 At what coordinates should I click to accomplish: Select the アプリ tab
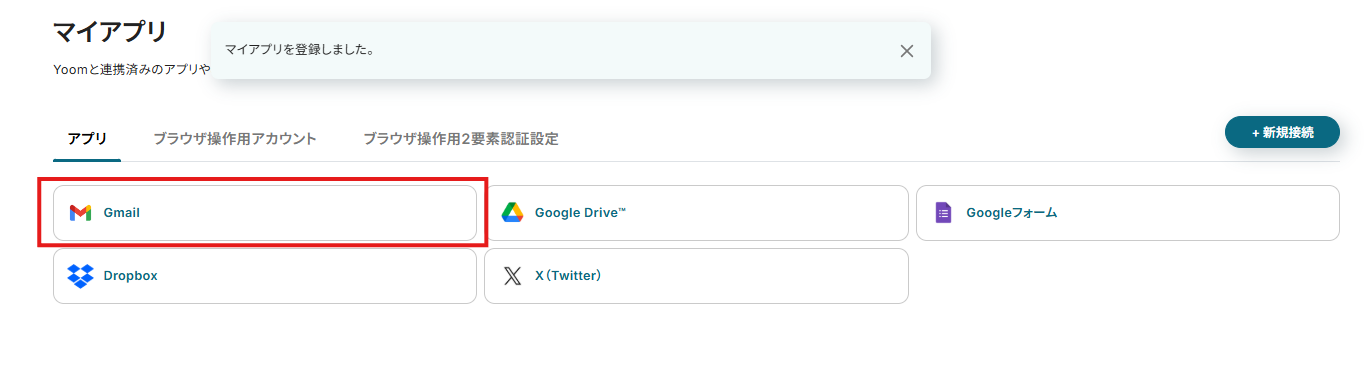pyautogui.click(x=87, y=139)
